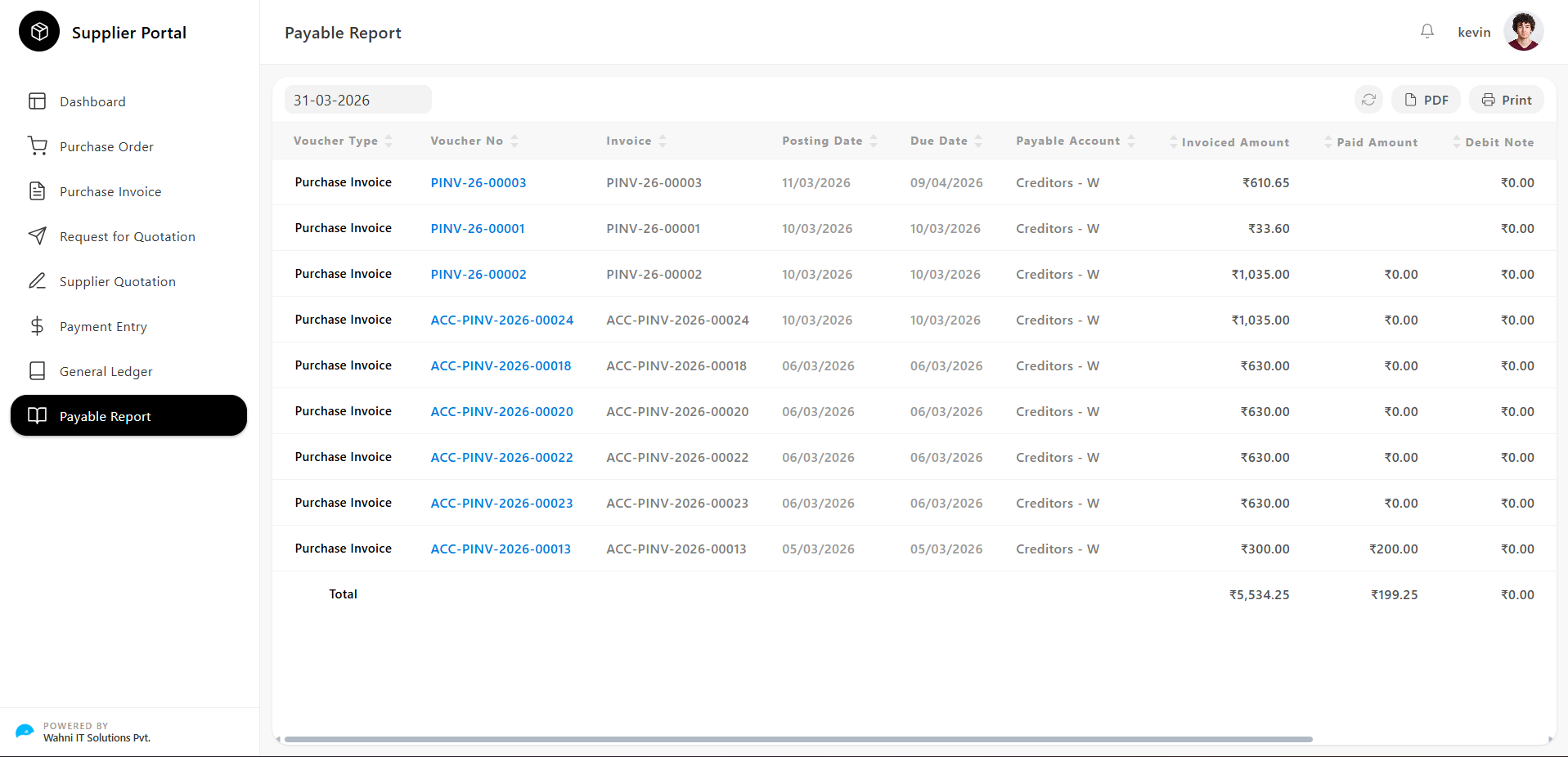Click the Purchase Order cart icon
1568x757 pixels.
[38, 146]
